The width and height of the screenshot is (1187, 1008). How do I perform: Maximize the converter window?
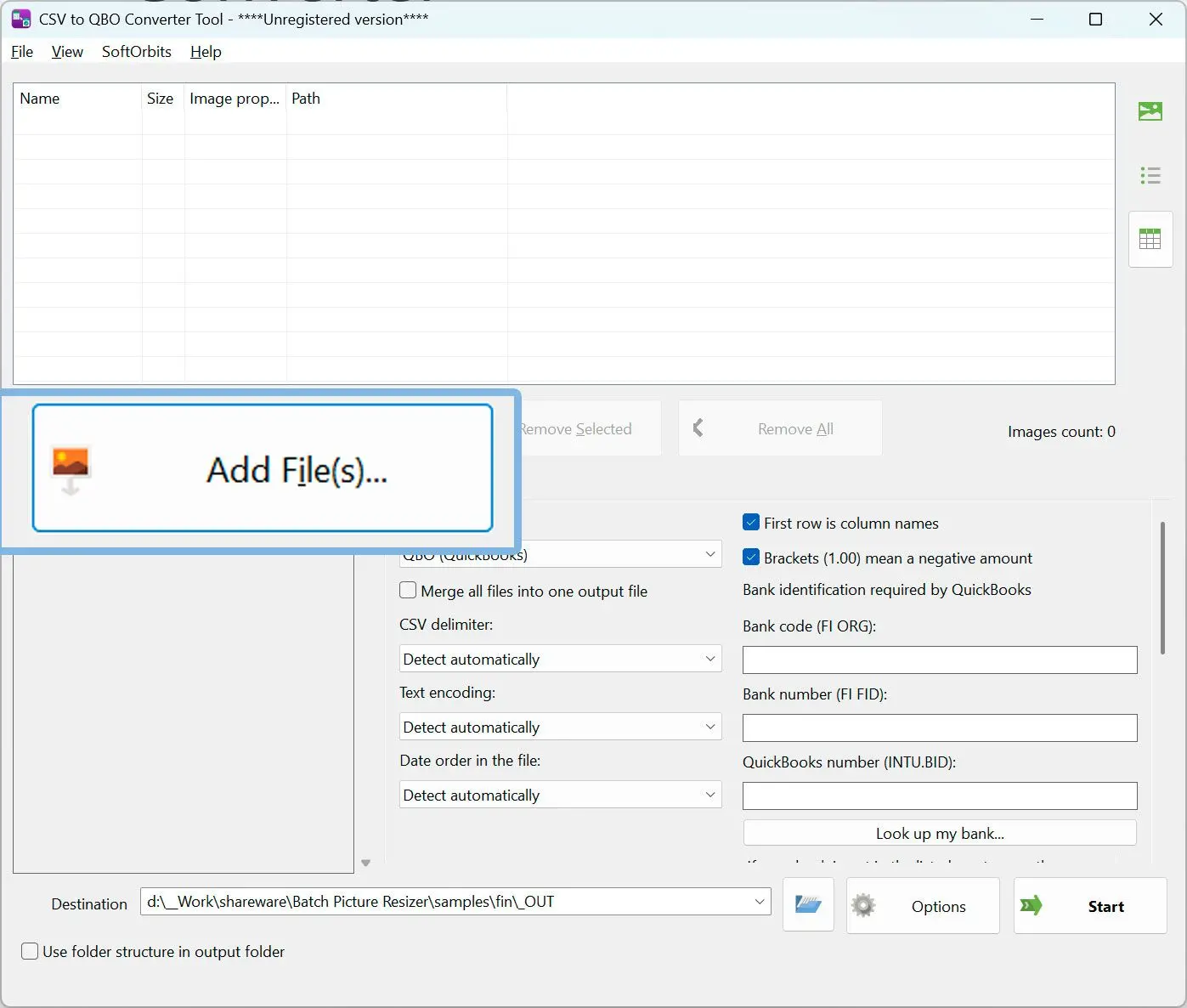pos(1096,20)
